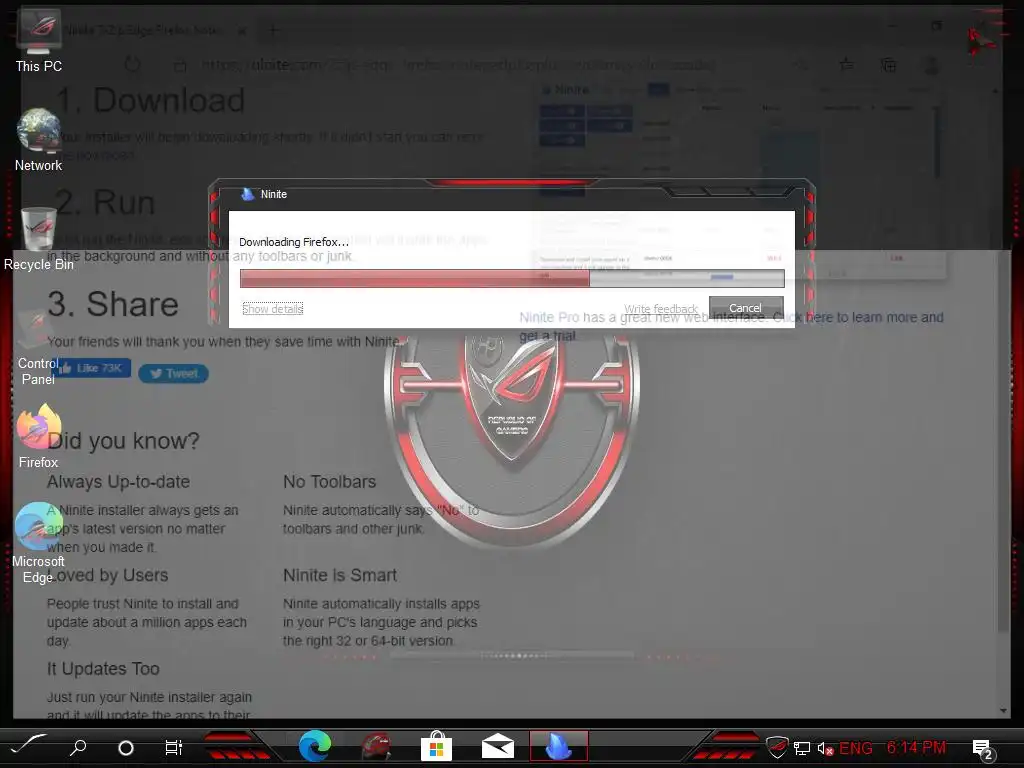Click Facebook Like 73K button

[91, 368]
